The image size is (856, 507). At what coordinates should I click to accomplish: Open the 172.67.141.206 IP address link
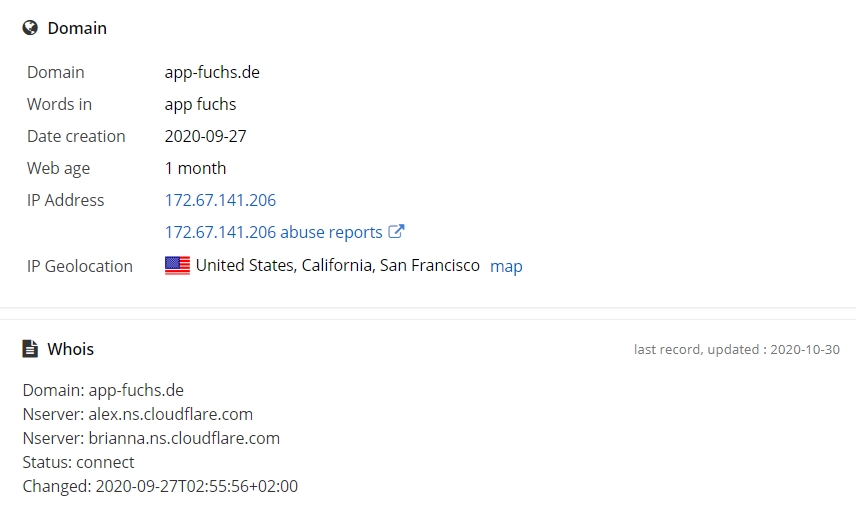click(221, 200)
